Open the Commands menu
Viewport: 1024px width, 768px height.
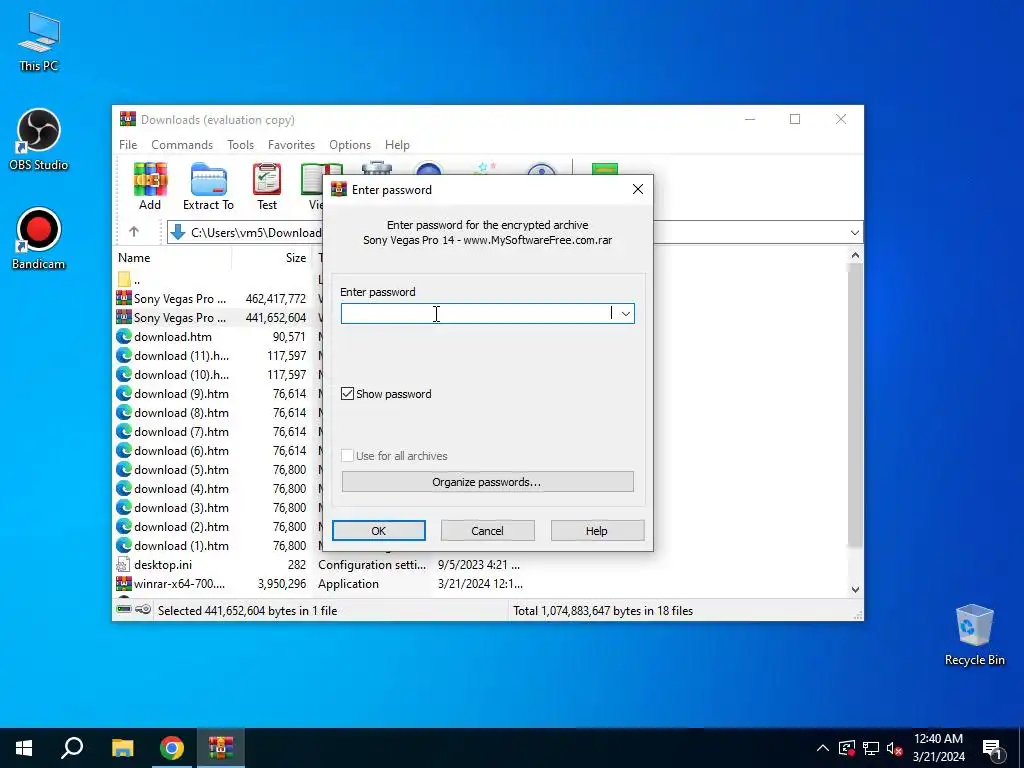182,145
